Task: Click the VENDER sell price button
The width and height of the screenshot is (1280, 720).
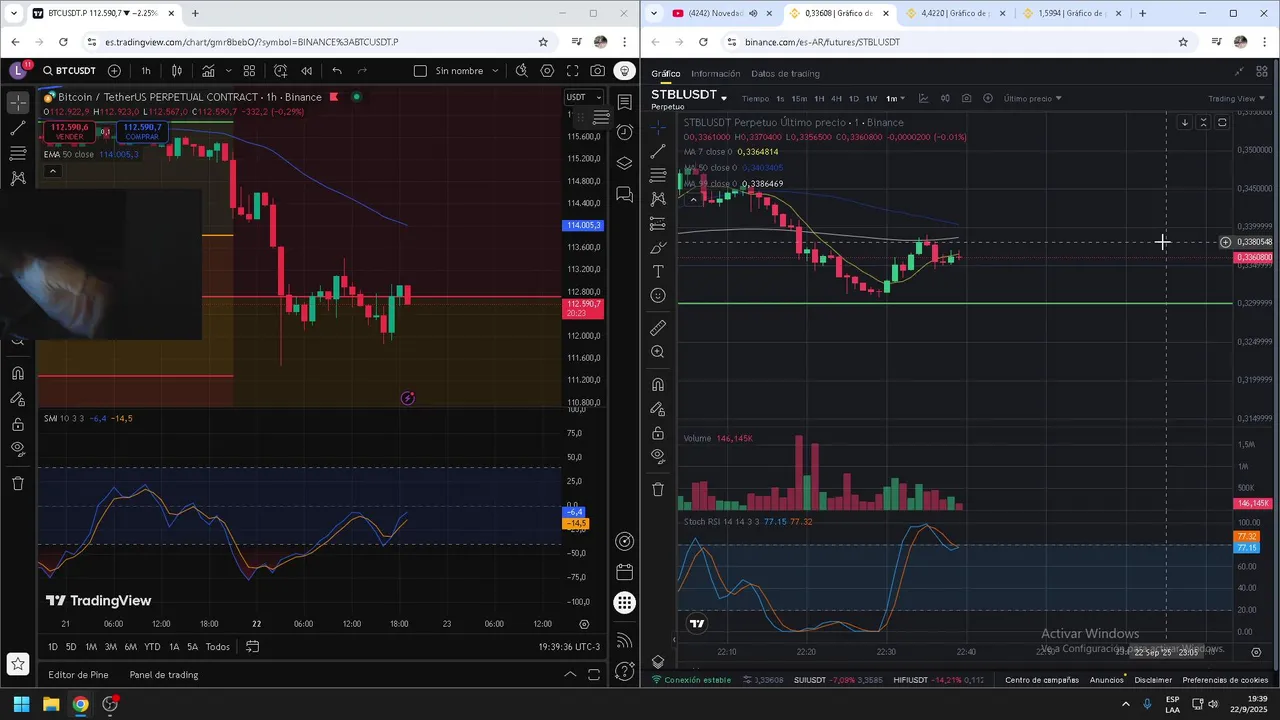Action: pos(69,131)
